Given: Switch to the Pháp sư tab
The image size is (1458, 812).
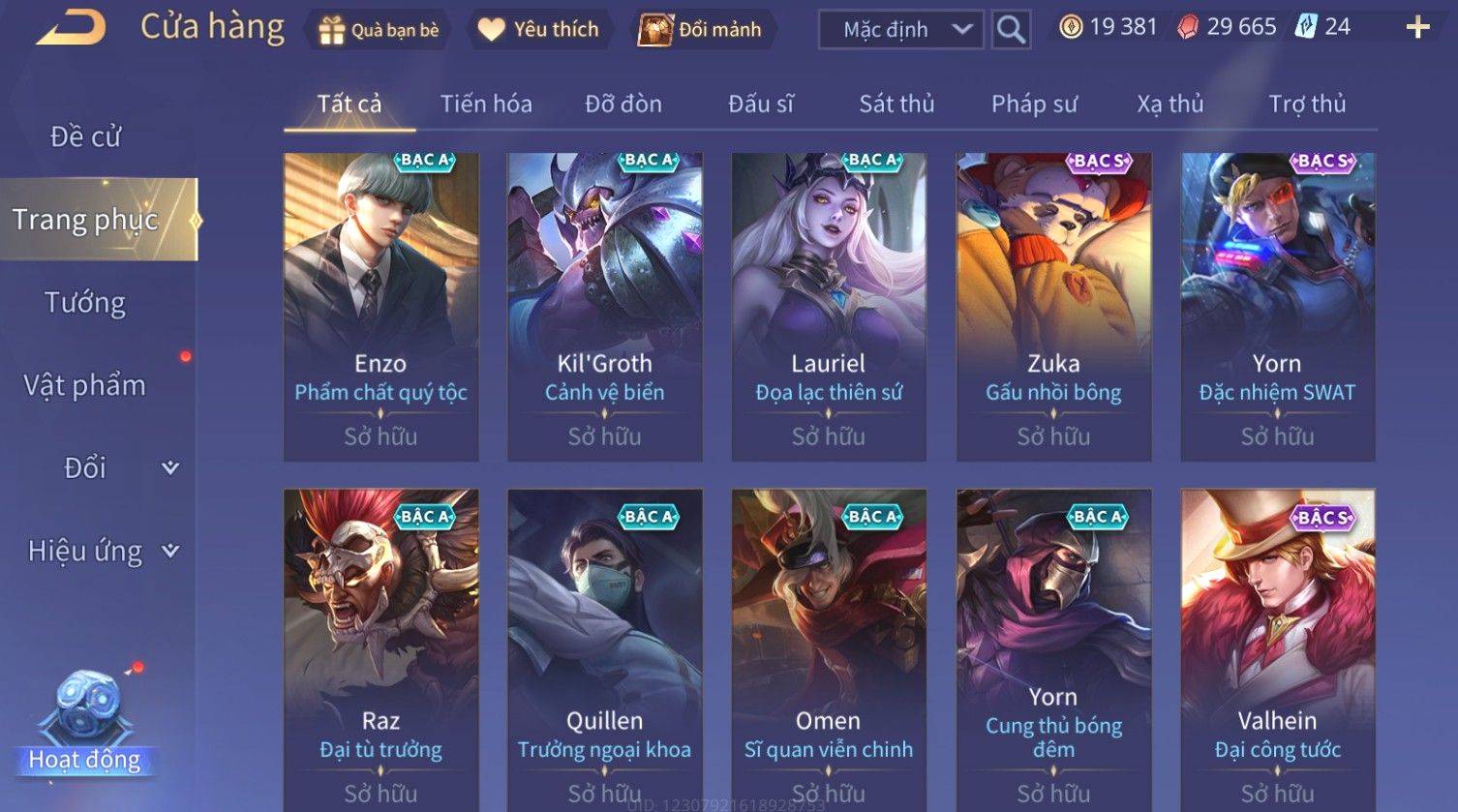Looking at the screenshot, I should [x=1034, y=104].
